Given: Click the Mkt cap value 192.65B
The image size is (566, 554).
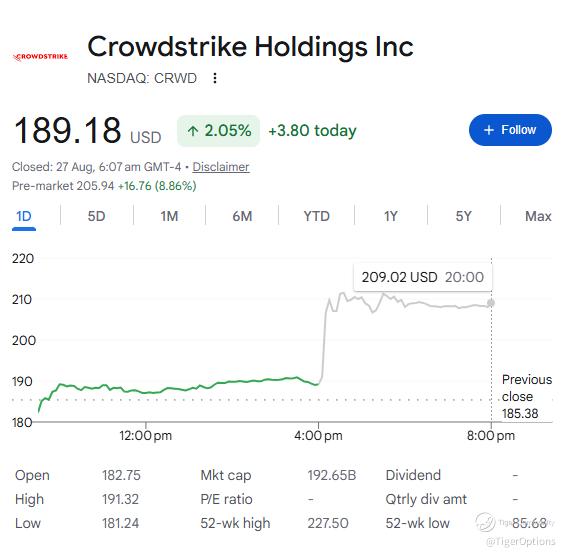Looking at the screenshot, I should (331, 475).
